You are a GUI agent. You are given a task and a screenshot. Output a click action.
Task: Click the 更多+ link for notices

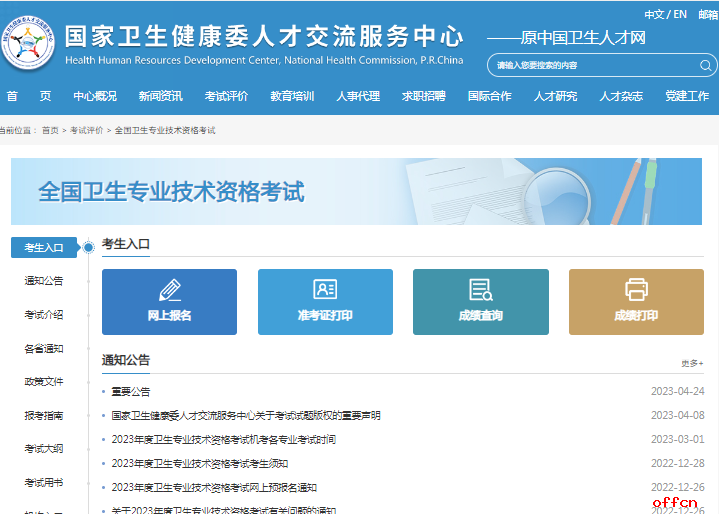(x=692, y=364)
